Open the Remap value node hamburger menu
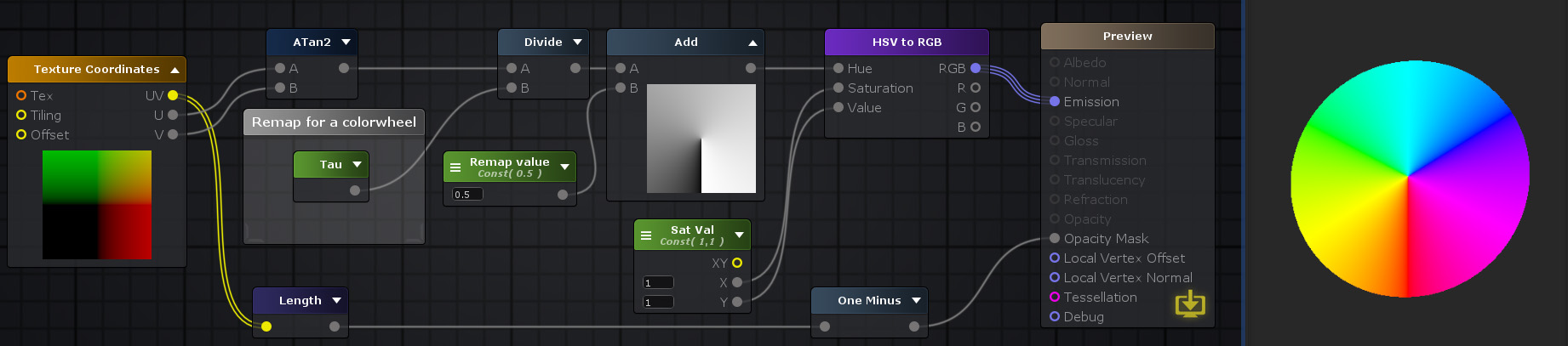The width and height of the screenshot is (1568, 346). point(455,167)
